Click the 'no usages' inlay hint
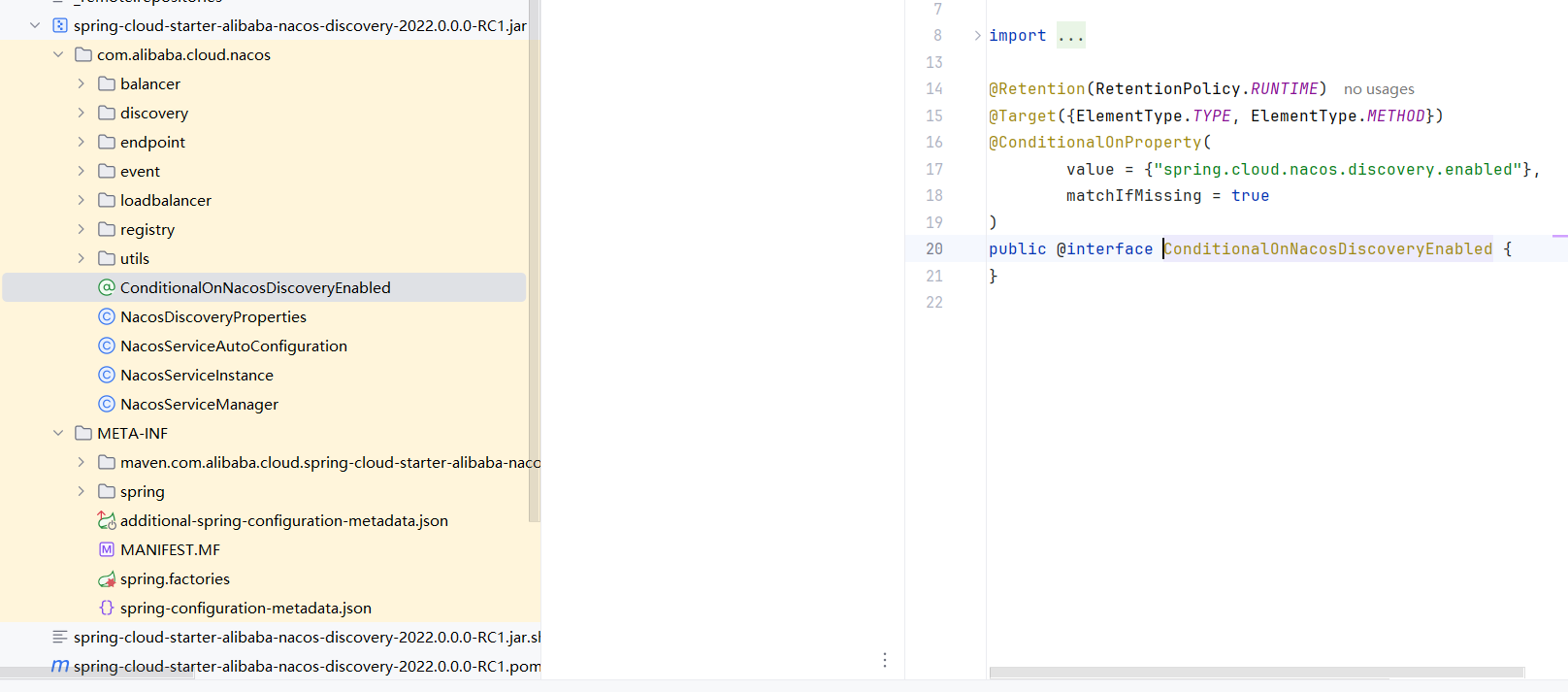The height and width of the screenshot is (692, 1568). (x=1379, y=89)
